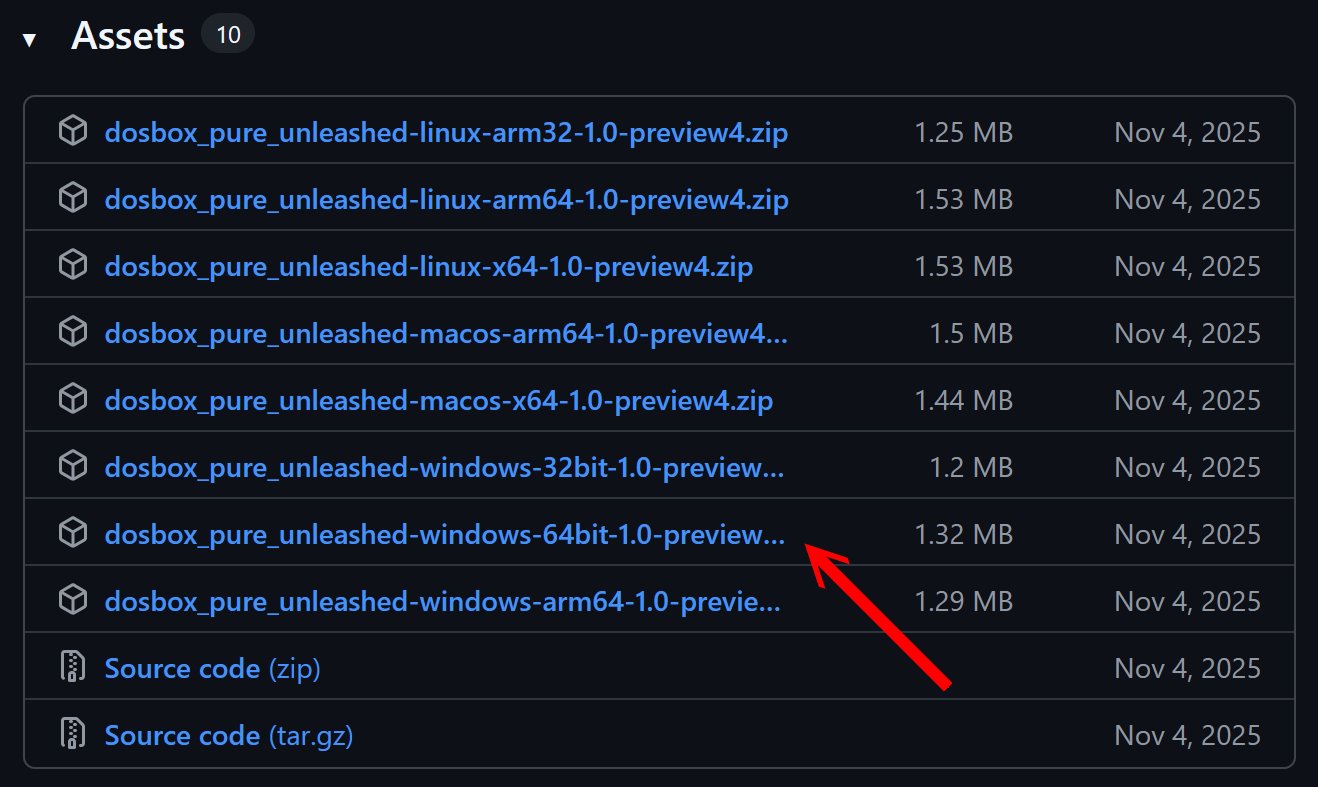
Task: Download the macos-x64 preview4 zip
Action: tap(438, 400)
